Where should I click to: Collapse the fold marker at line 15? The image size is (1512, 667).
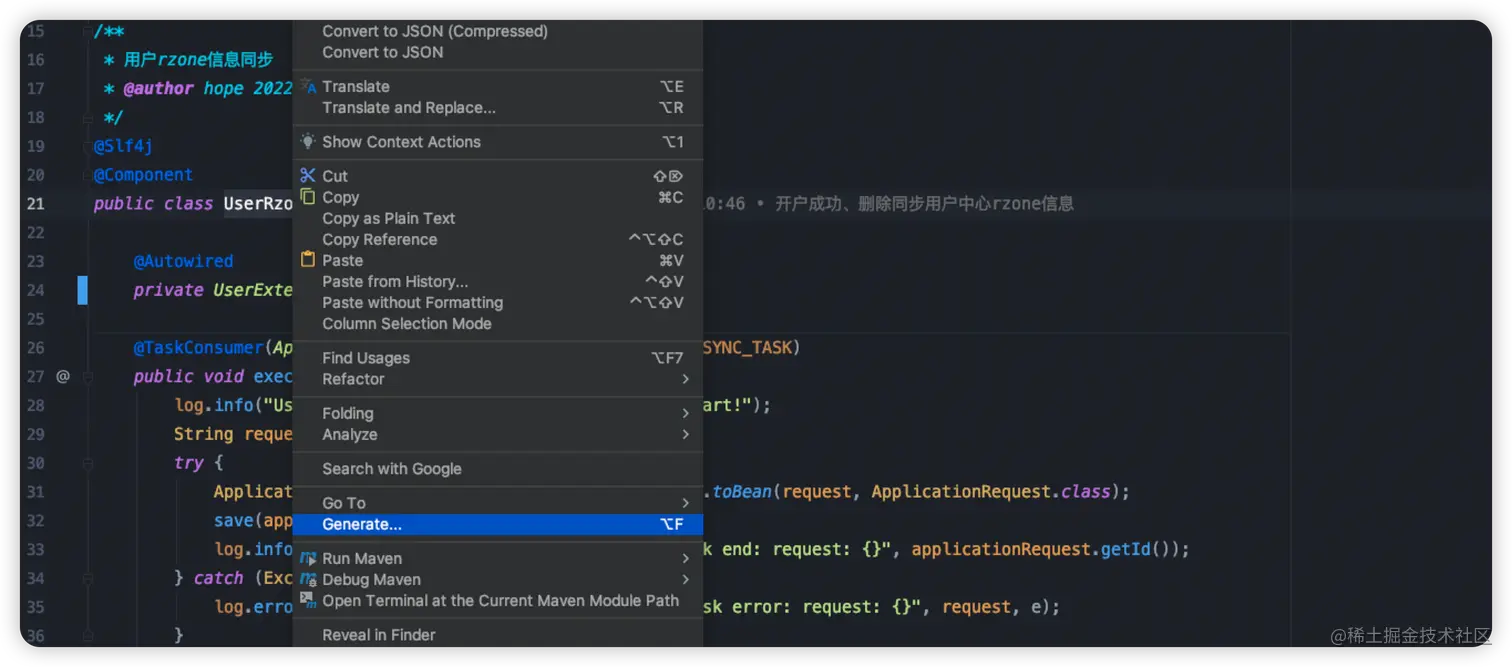pos(88,31)
